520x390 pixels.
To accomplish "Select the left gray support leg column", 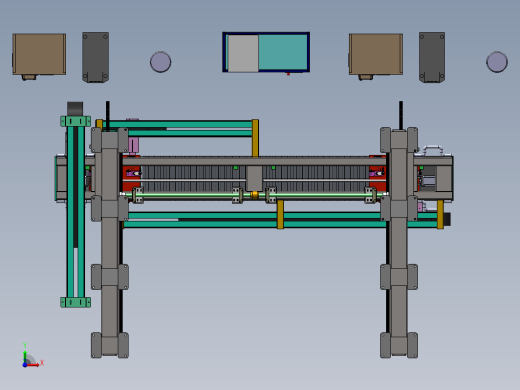I will point(110,243).
